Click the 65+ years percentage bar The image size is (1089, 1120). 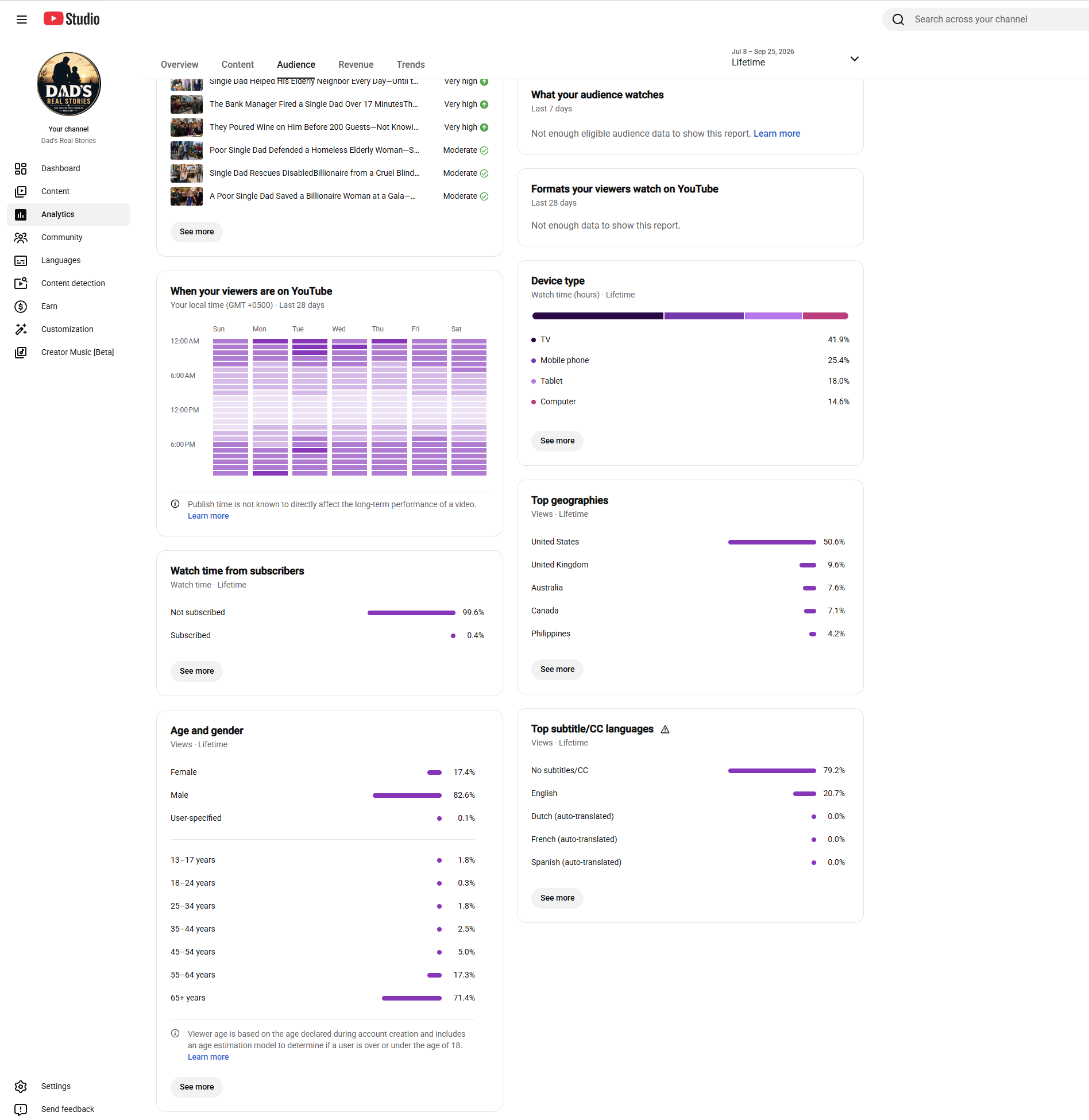point(412,998)
